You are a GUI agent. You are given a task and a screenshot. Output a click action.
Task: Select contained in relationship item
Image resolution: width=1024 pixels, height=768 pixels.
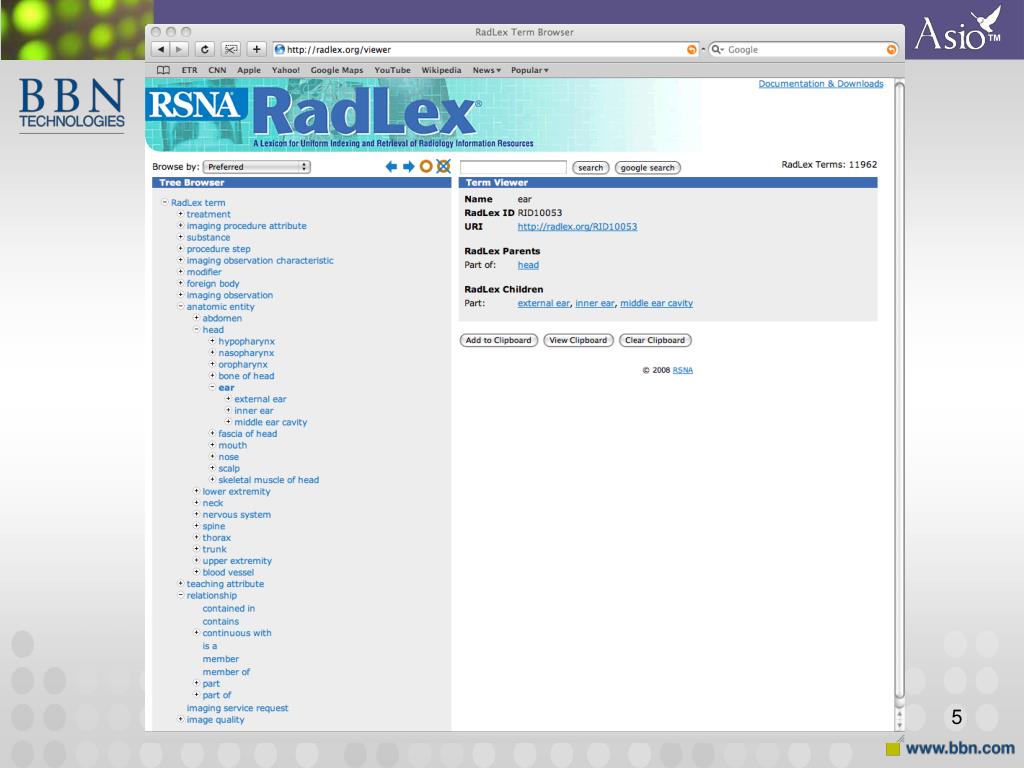pyautogui.click(x=229, y=609)
